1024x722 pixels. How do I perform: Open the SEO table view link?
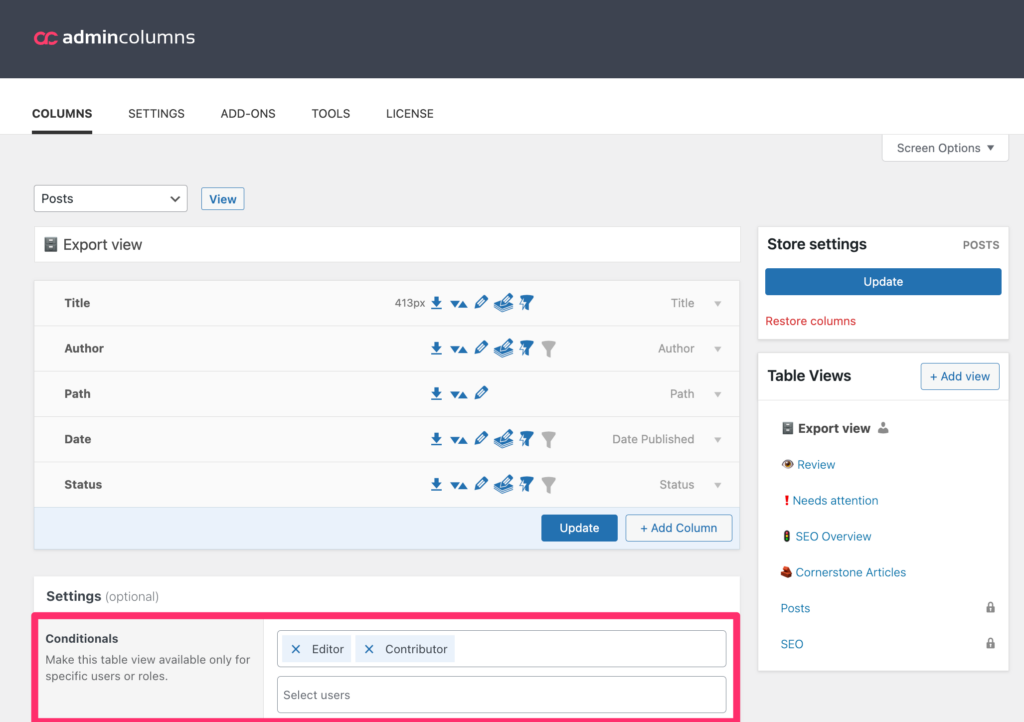(x=792, y=644)
